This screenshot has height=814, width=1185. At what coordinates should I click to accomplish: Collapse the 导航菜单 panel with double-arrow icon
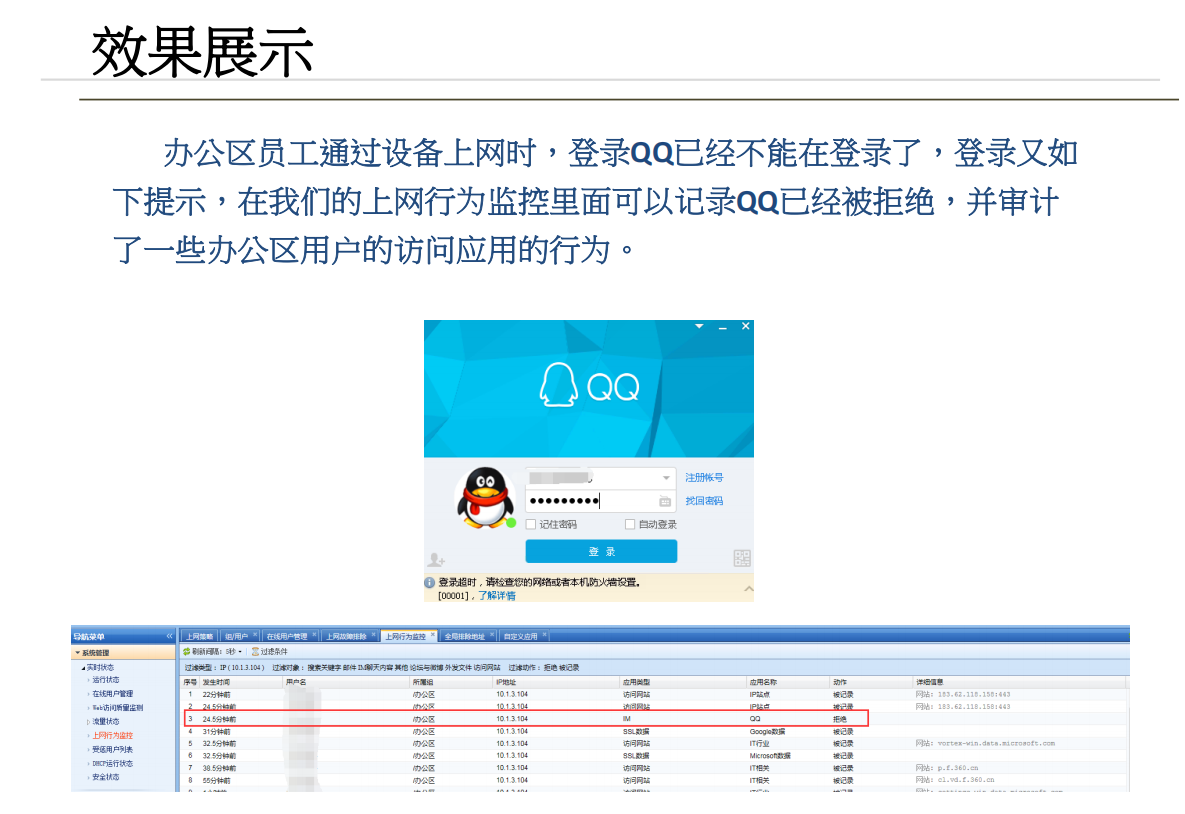point(169,636)
